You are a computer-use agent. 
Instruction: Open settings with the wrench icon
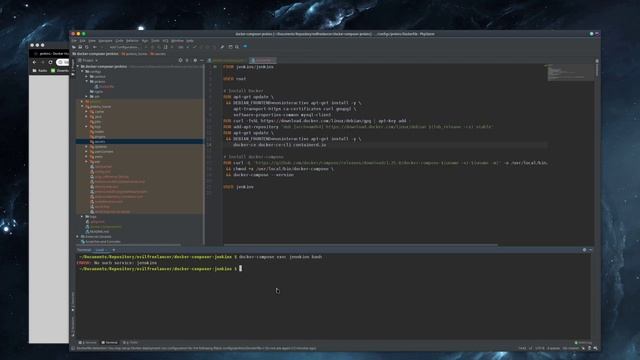[x=222, y=47]
